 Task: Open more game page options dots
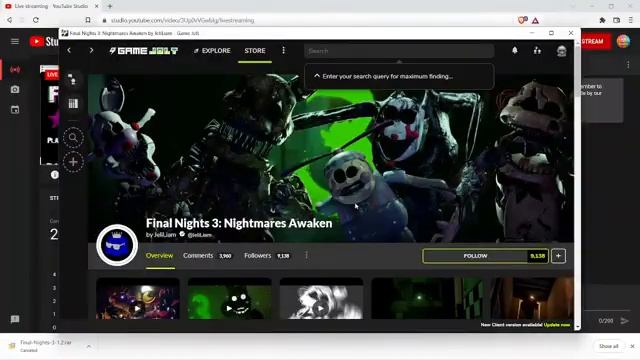click(x=307, y=256)
